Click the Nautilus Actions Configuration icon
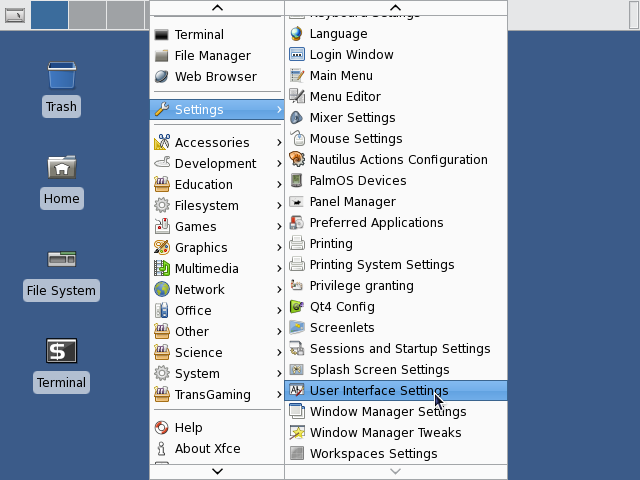Image resolution: width=640 pixels, height=480 pixels. [297, 160]
